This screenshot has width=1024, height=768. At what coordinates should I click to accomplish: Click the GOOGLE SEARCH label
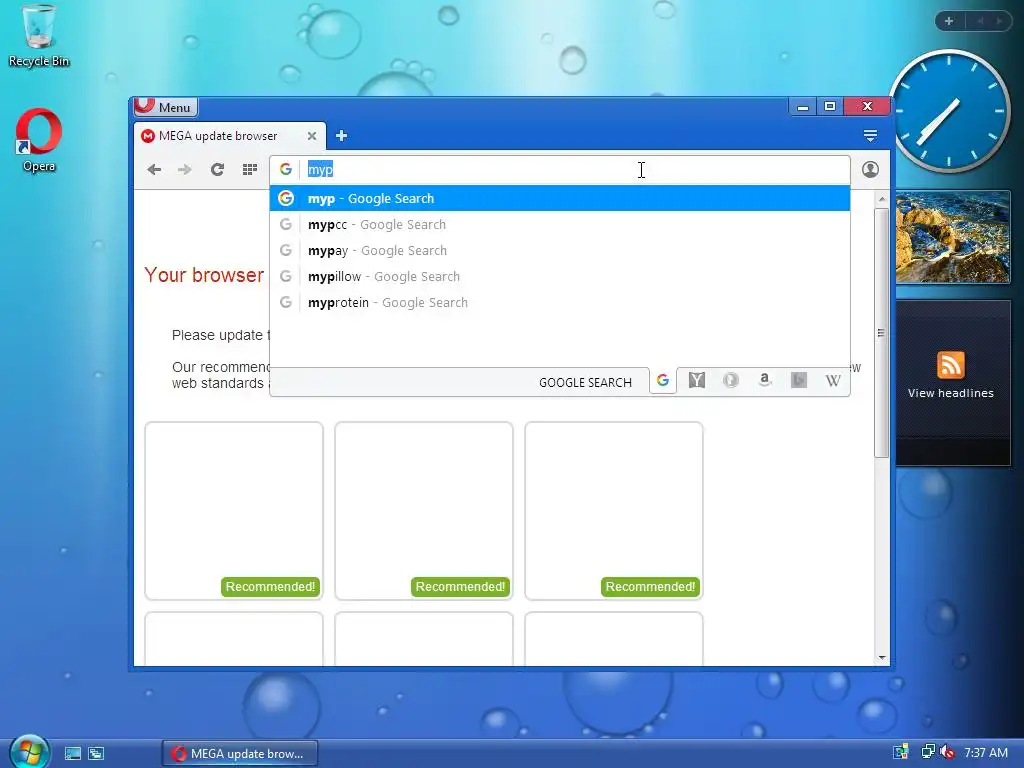585,383
